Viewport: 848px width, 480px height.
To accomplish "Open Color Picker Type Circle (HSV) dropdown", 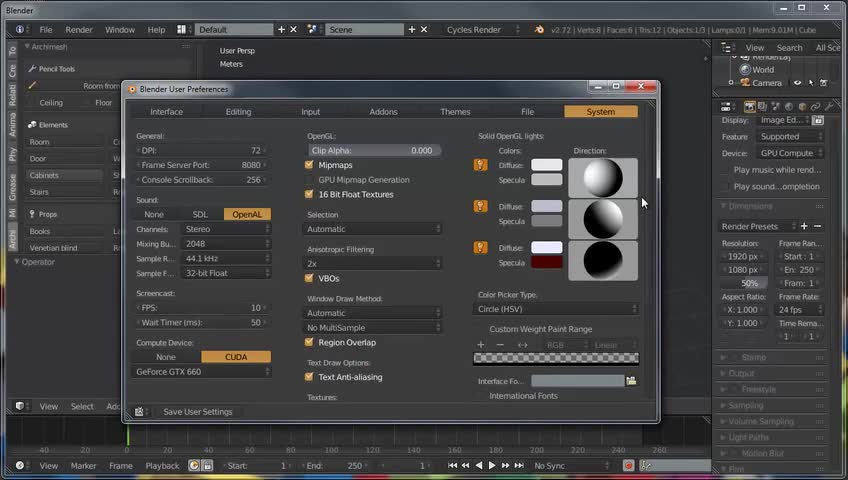I will point(556,309).
